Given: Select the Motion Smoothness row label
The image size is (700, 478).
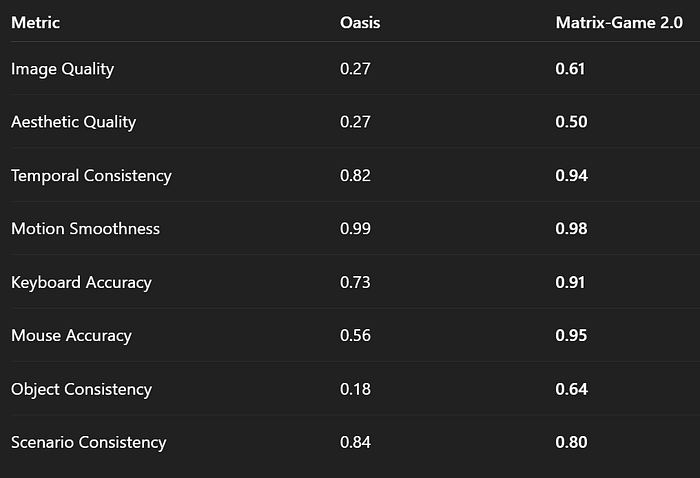Looking at the screenshot, I should [85, 229].
